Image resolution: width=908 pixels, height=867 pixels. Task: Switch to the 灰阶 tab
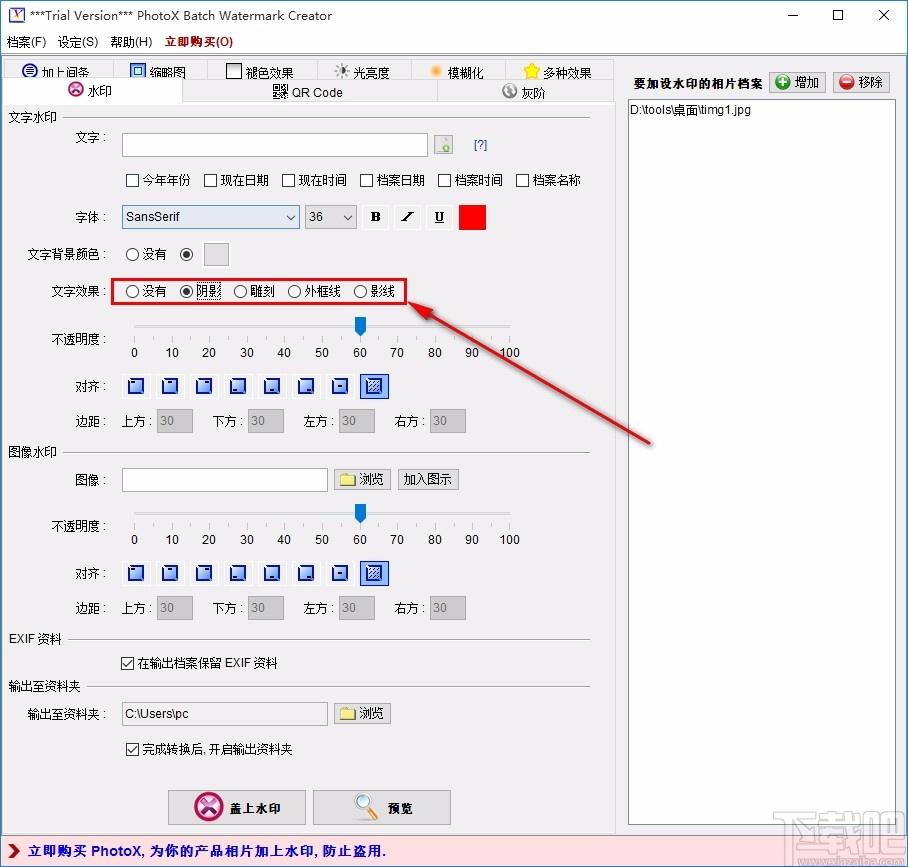(525, 92)
